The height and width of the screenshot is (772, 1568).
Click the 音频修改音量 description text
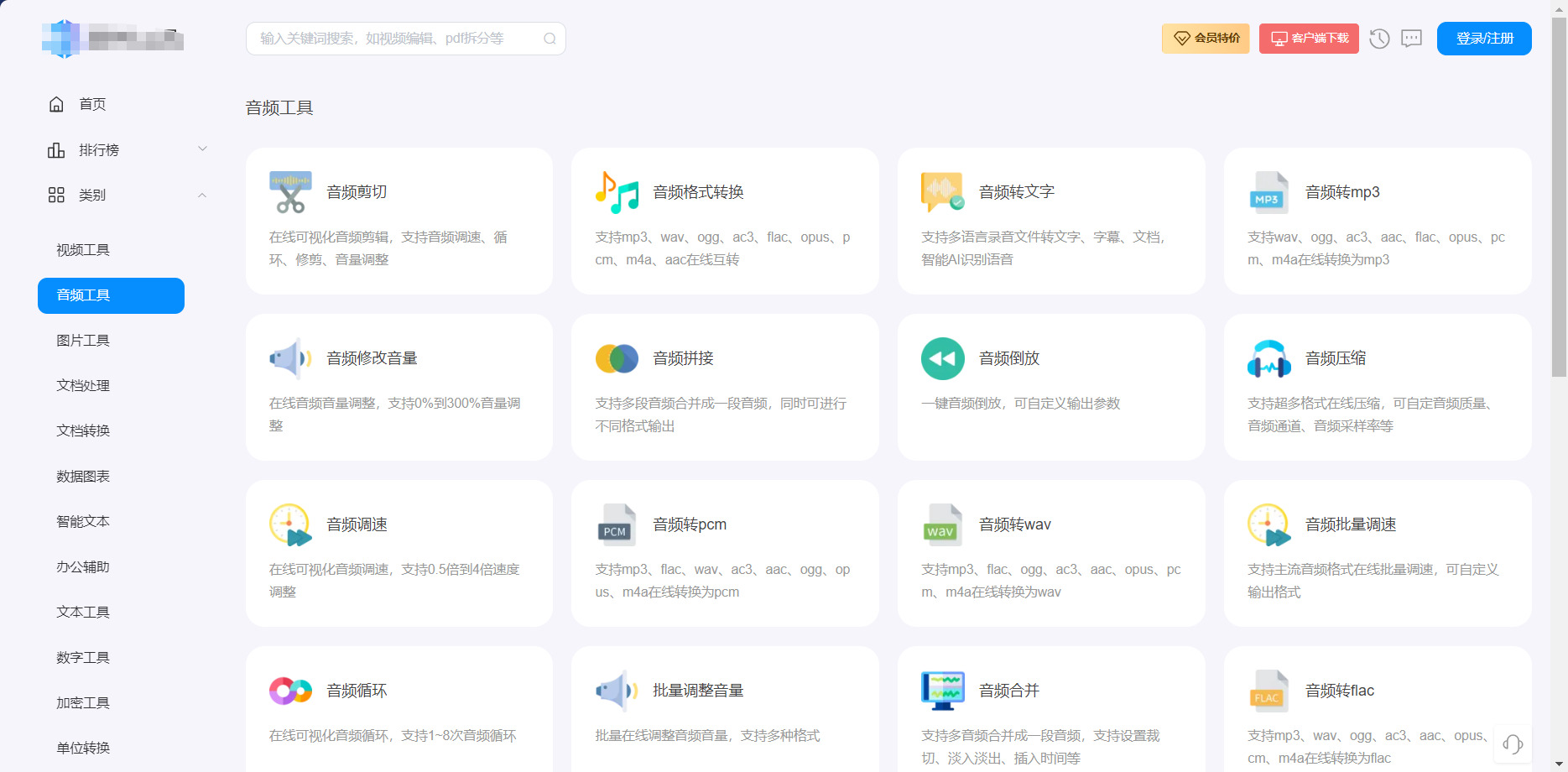pos(394,415)
